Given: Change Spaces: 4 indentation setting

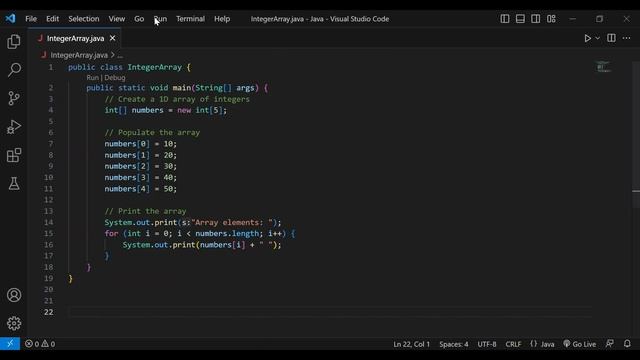Looking at the screenshot, I should [454, 344].
